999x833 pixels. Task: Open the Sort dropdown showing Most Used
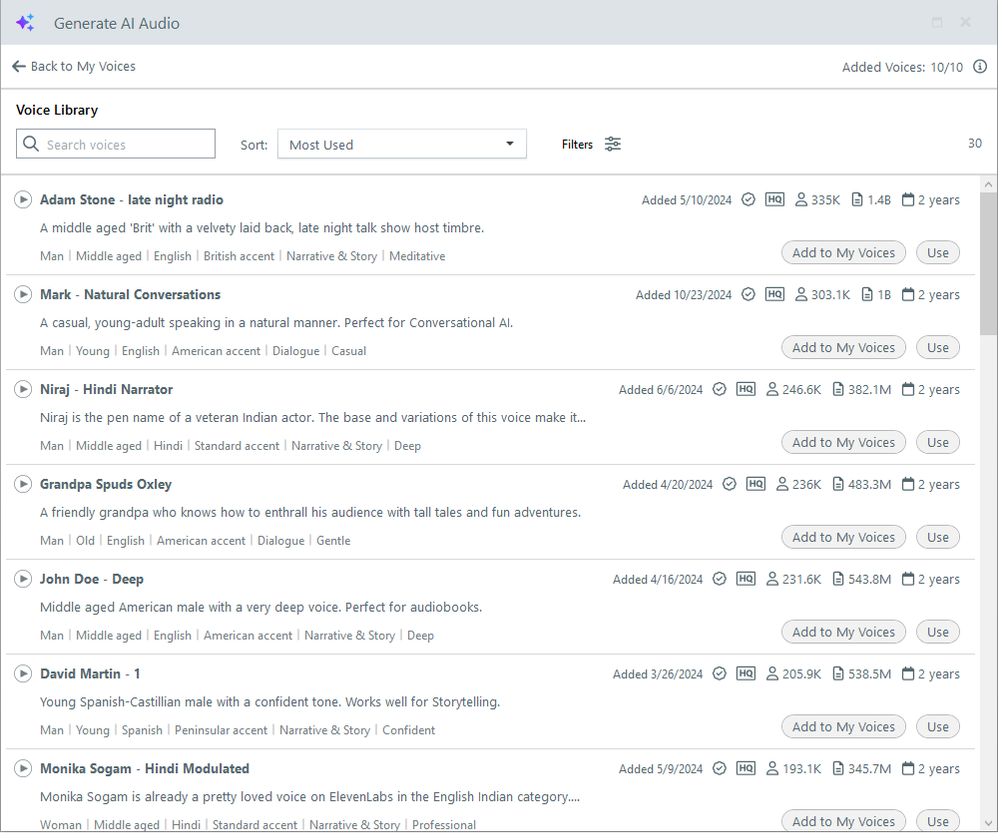click(401, 145)
